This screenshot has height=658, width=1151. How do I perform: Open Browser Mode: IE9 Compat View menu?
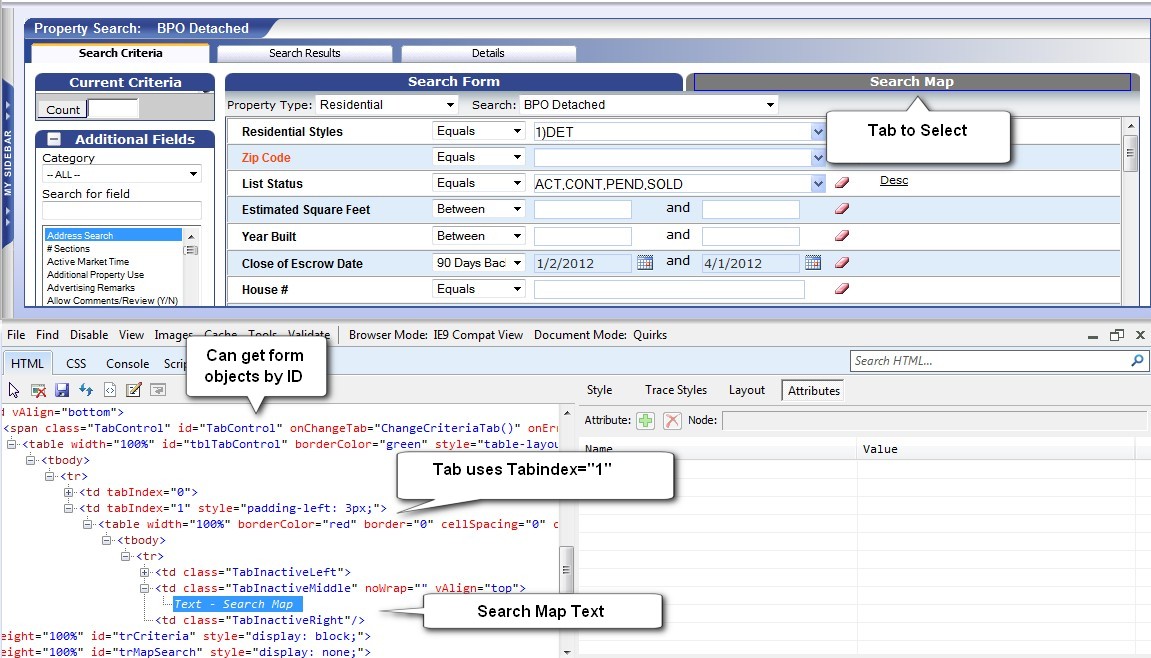coord(436,335)
